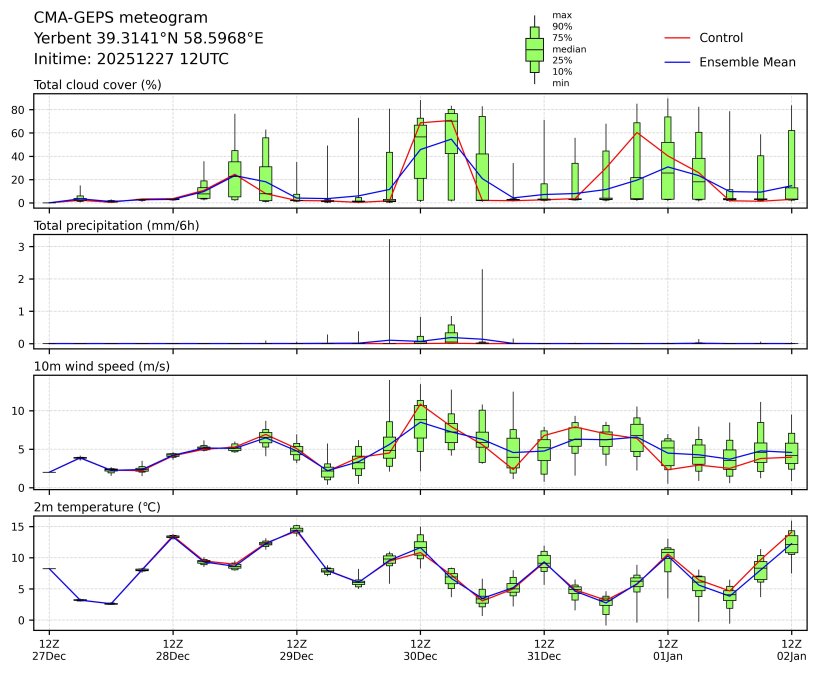Click the Initime 20251227 12UTC text

click(131, 59)
